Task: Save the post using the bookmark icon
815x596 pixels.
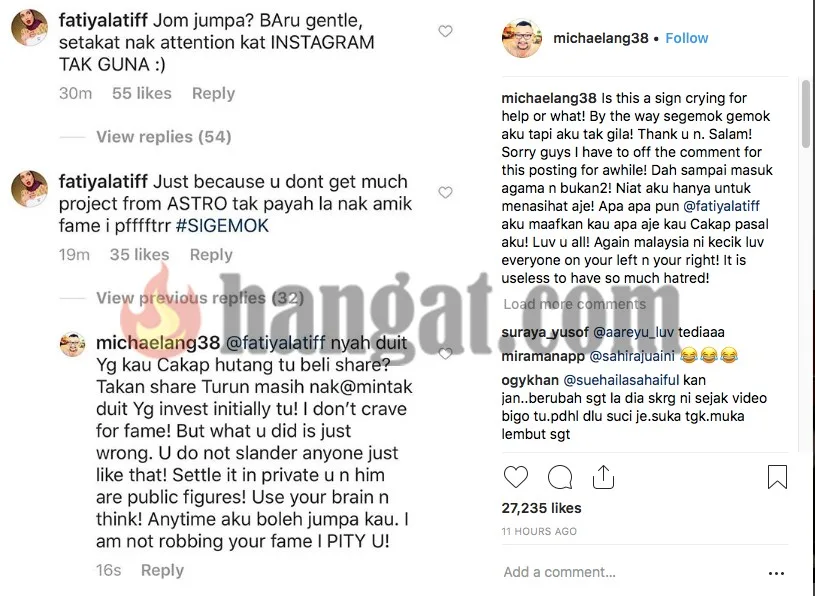Action: tap(777, 477)
